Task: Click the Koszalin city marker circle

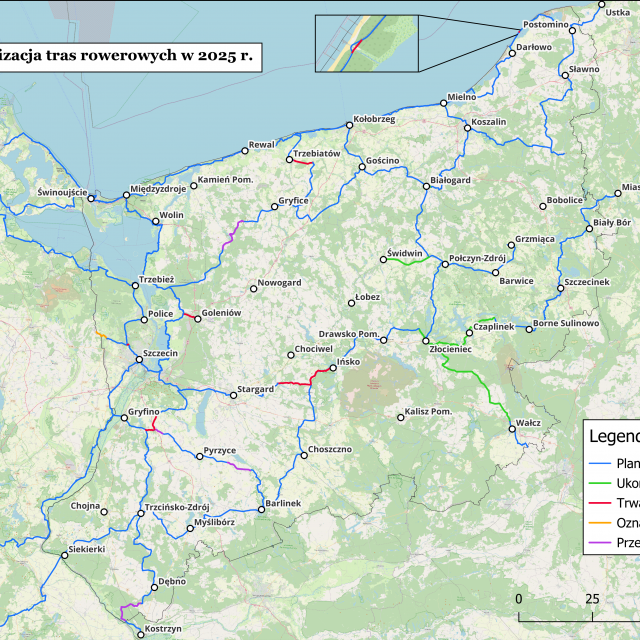Action: click(467, 127)
